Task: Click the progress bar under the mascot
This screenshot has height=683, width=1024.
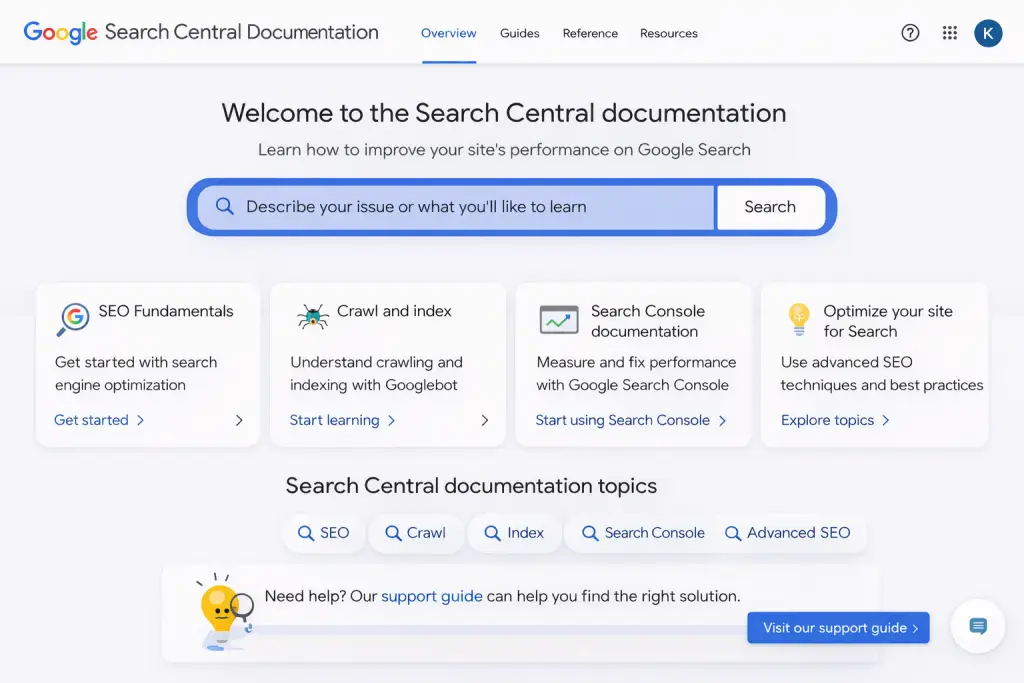Action: 500,628
